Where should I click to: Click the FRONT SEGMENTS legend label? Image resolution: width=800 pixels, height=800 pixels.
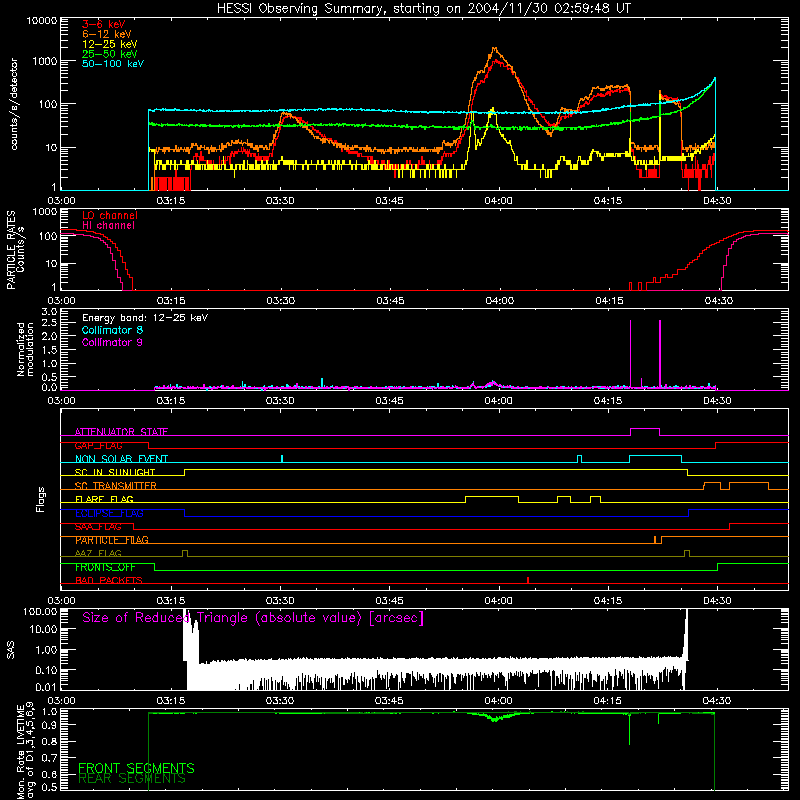(136, 768)
